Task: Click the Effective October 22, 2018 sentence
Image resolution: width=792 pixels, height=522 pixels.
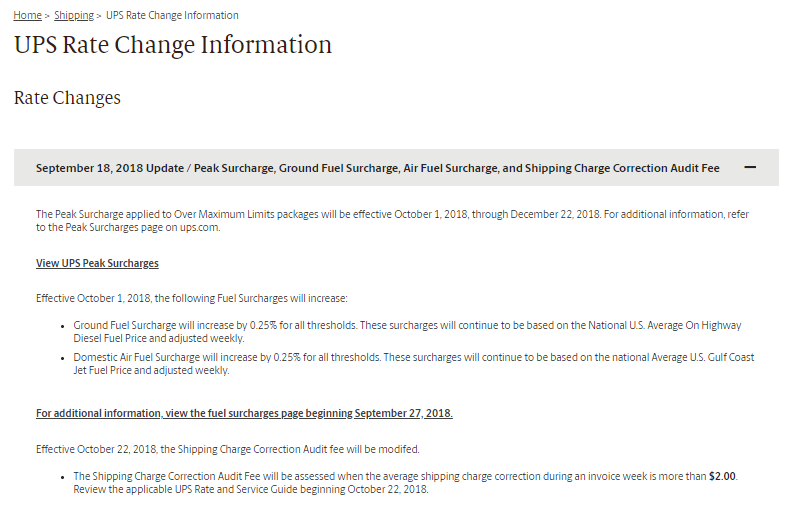Action: (x=227, y=449)
